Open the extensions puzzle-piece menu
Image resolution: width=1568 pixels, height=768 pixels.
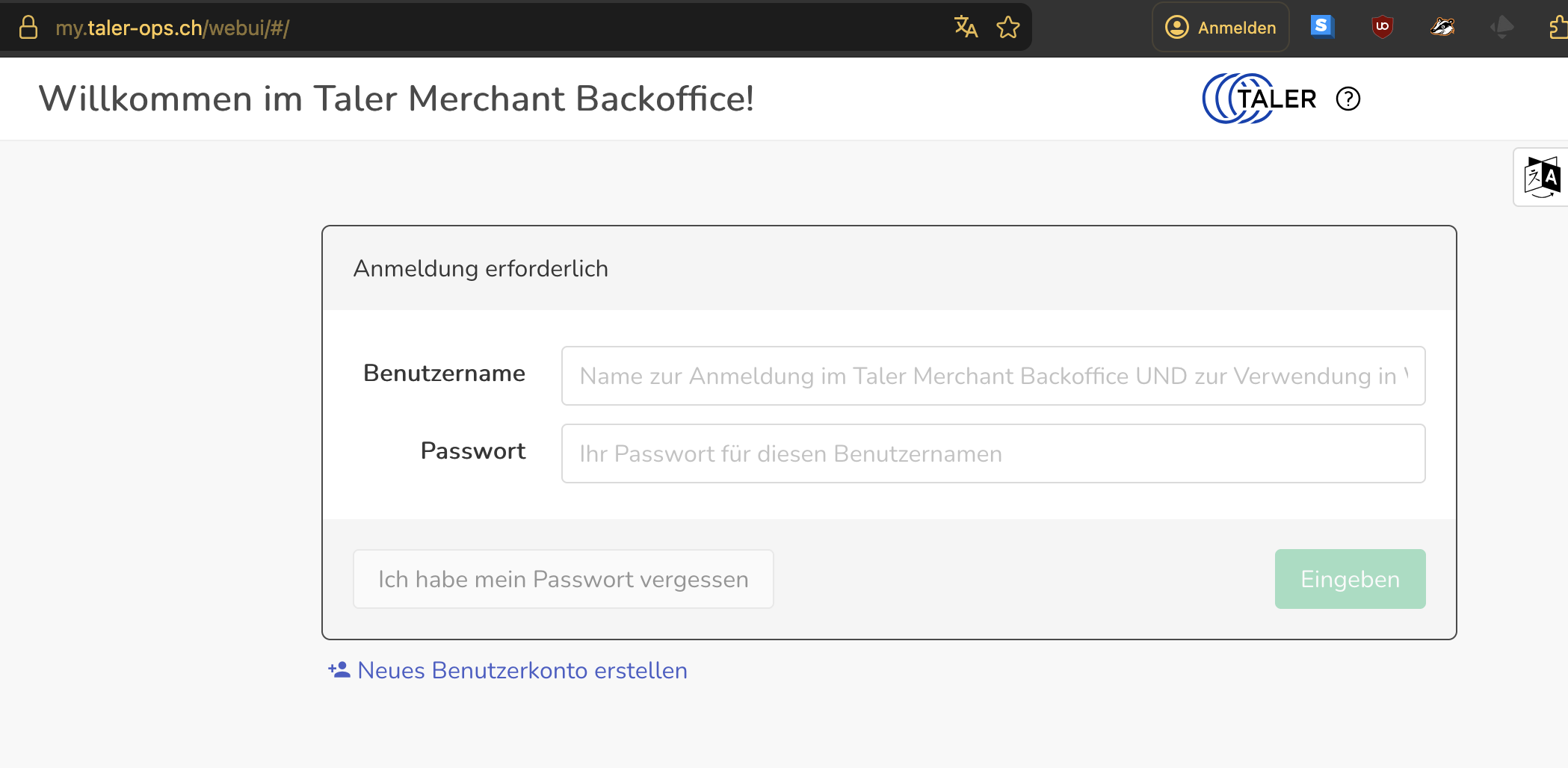[1558, 27]
